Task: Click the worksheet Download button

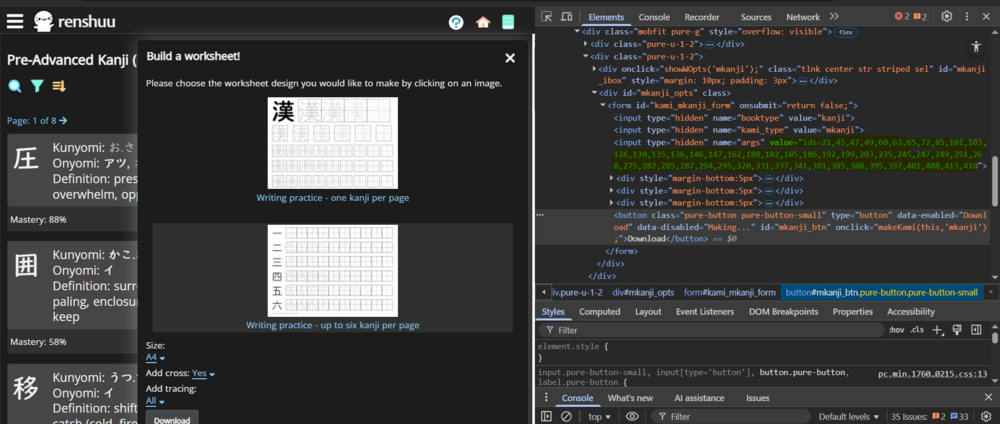Action: click(x=171, y=418)
